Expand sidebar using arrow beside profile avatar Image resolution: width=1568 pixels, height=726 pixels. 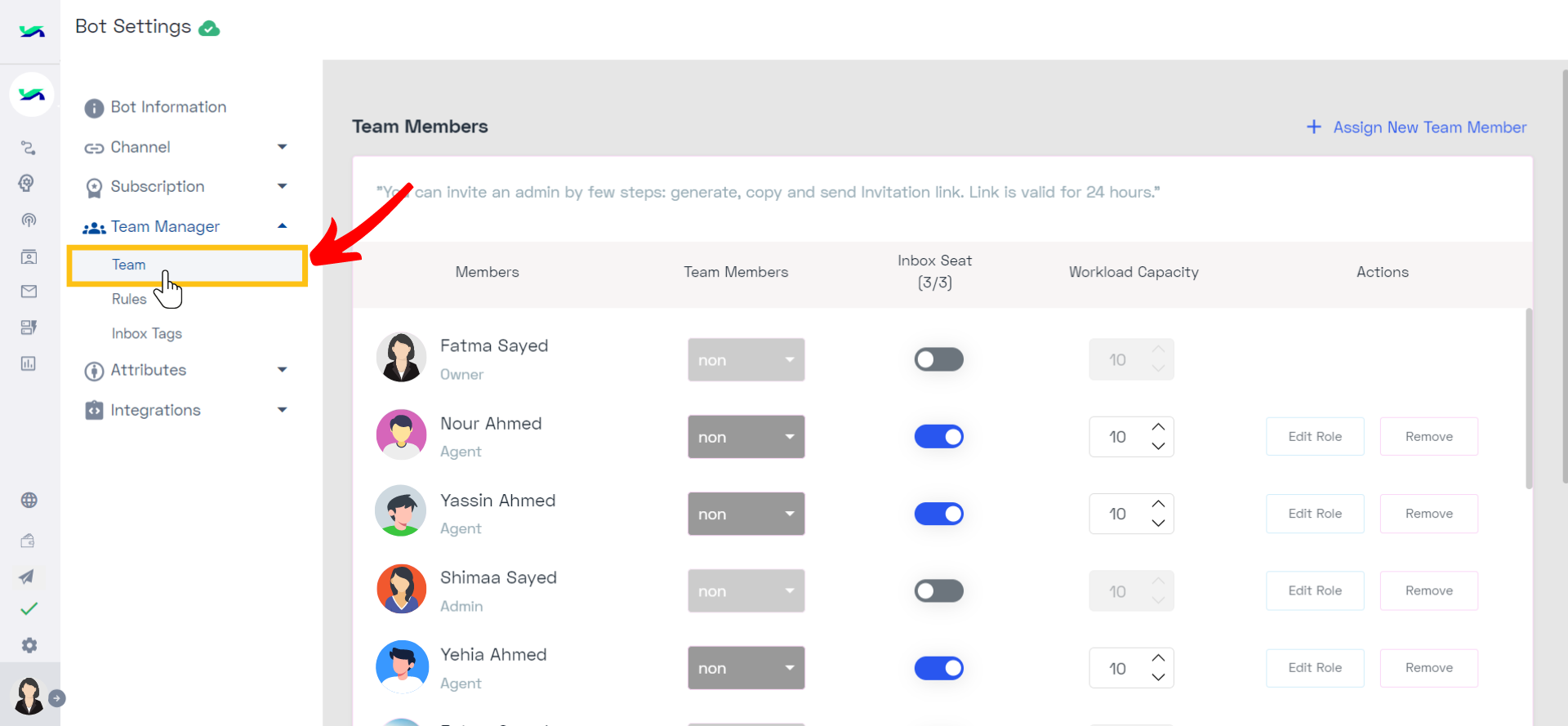pos(56,698)
